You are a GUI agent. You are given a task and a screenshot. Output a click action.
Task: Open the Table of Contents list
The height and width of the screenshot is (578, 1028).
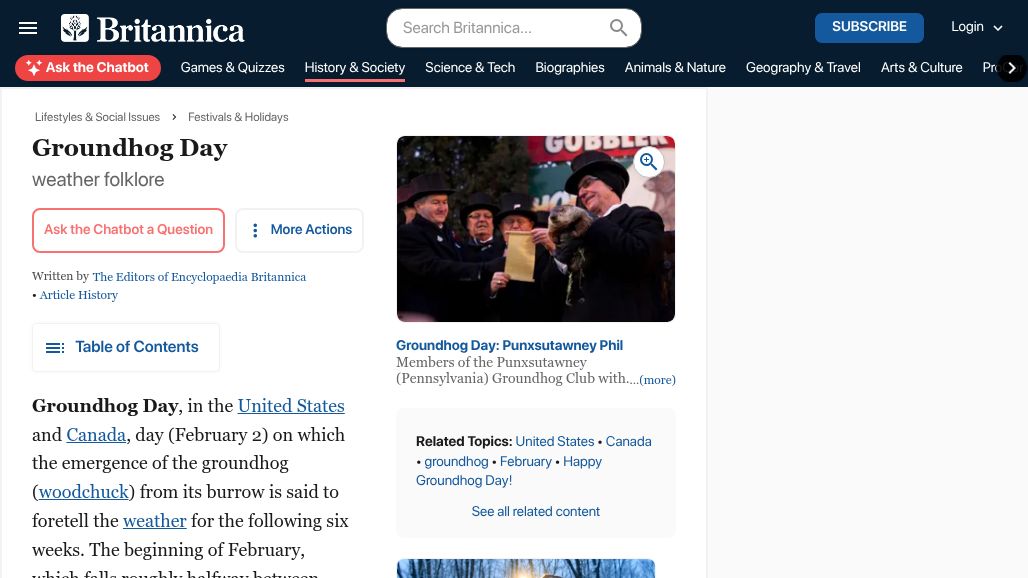click(126, 347)
